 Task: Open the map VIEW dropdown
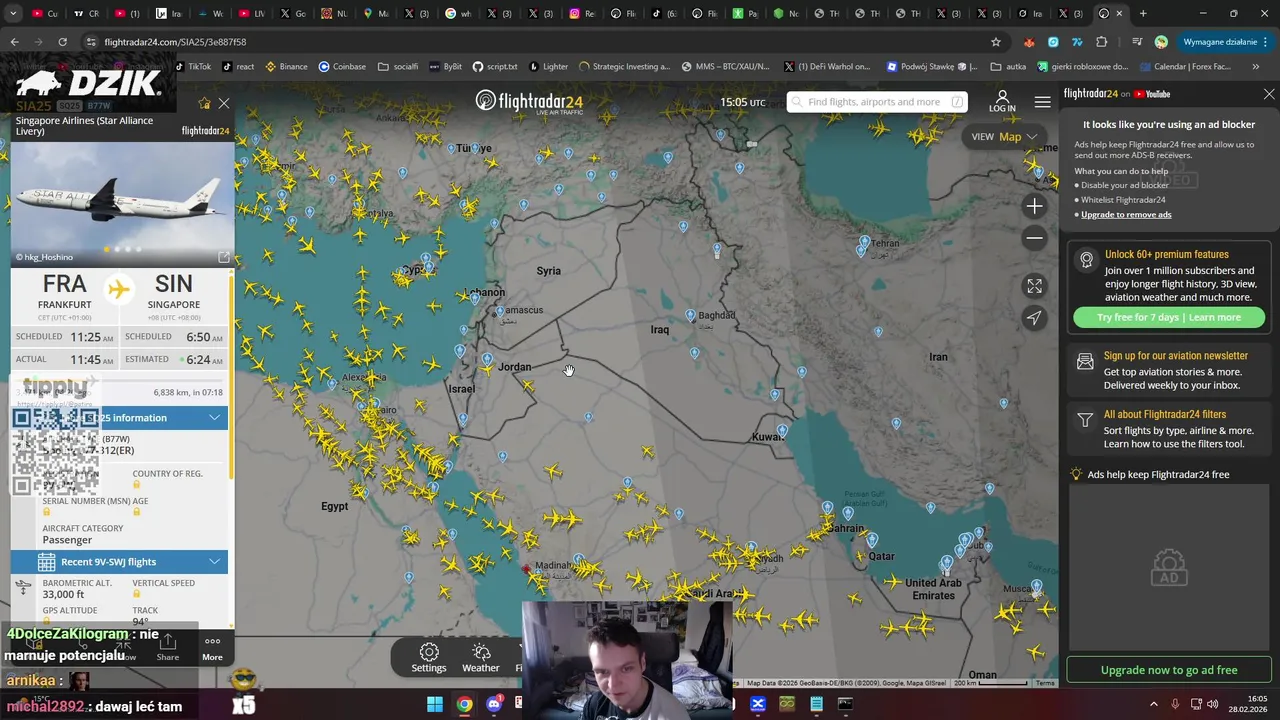(1005, 137)
